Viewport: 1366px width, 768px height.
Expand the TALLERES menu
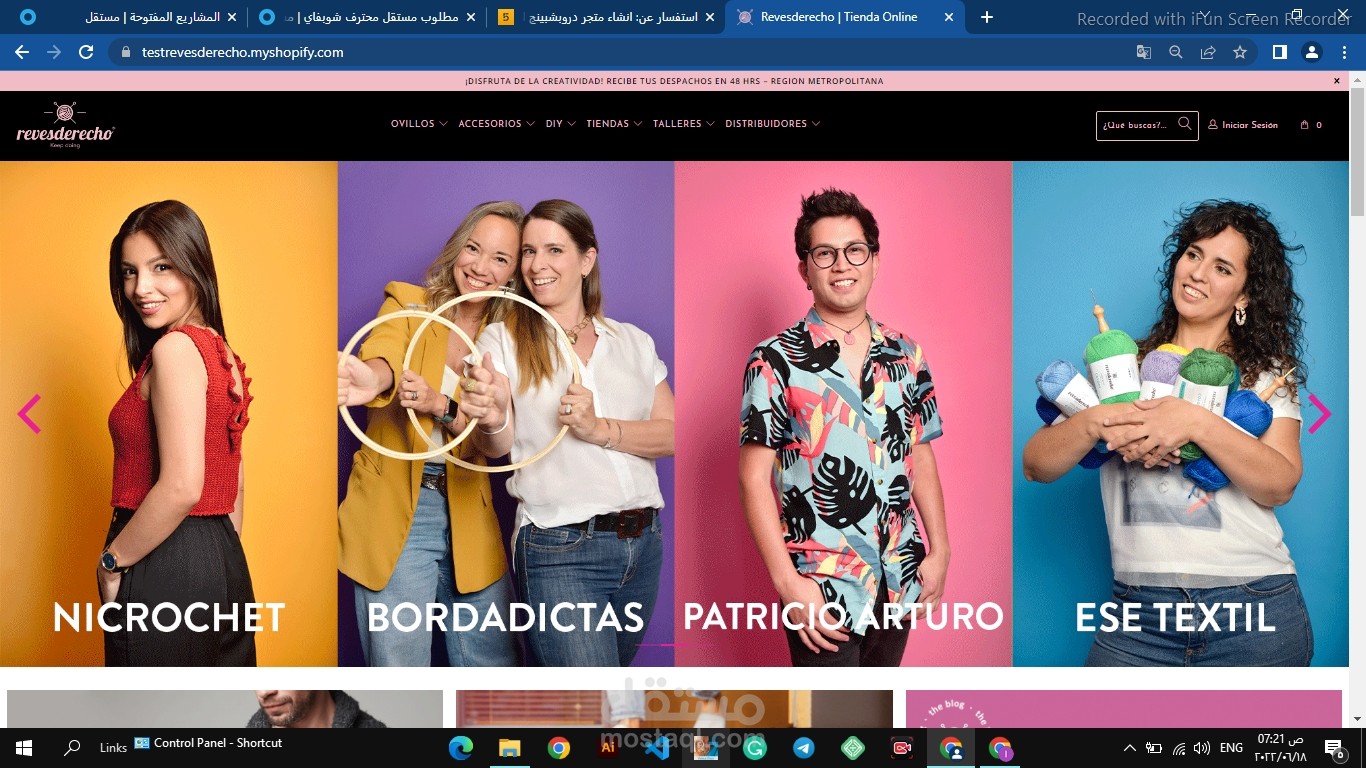coord(684,124)
